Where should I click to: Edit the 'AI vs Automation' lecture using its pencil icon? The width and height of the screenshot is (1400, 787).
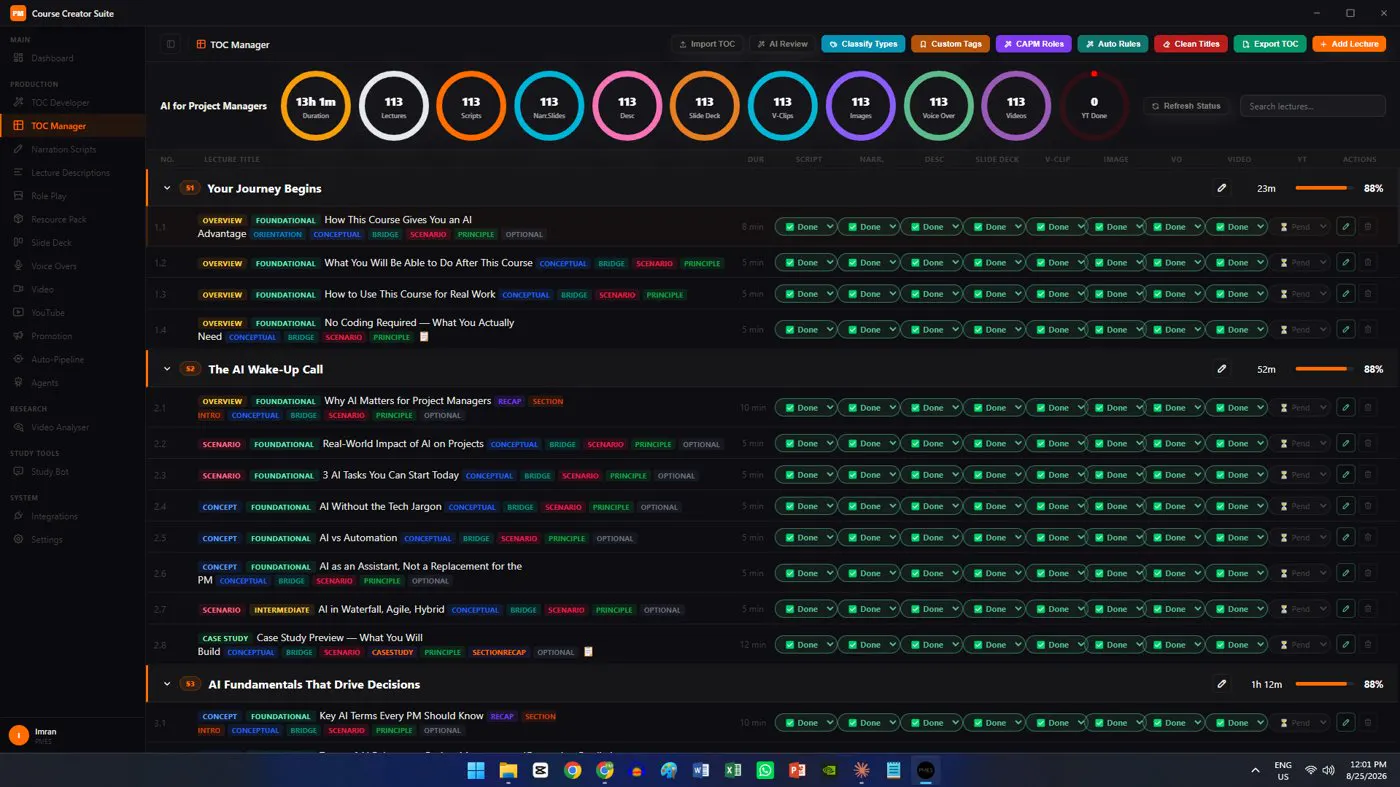click(x=1346, y=538)
